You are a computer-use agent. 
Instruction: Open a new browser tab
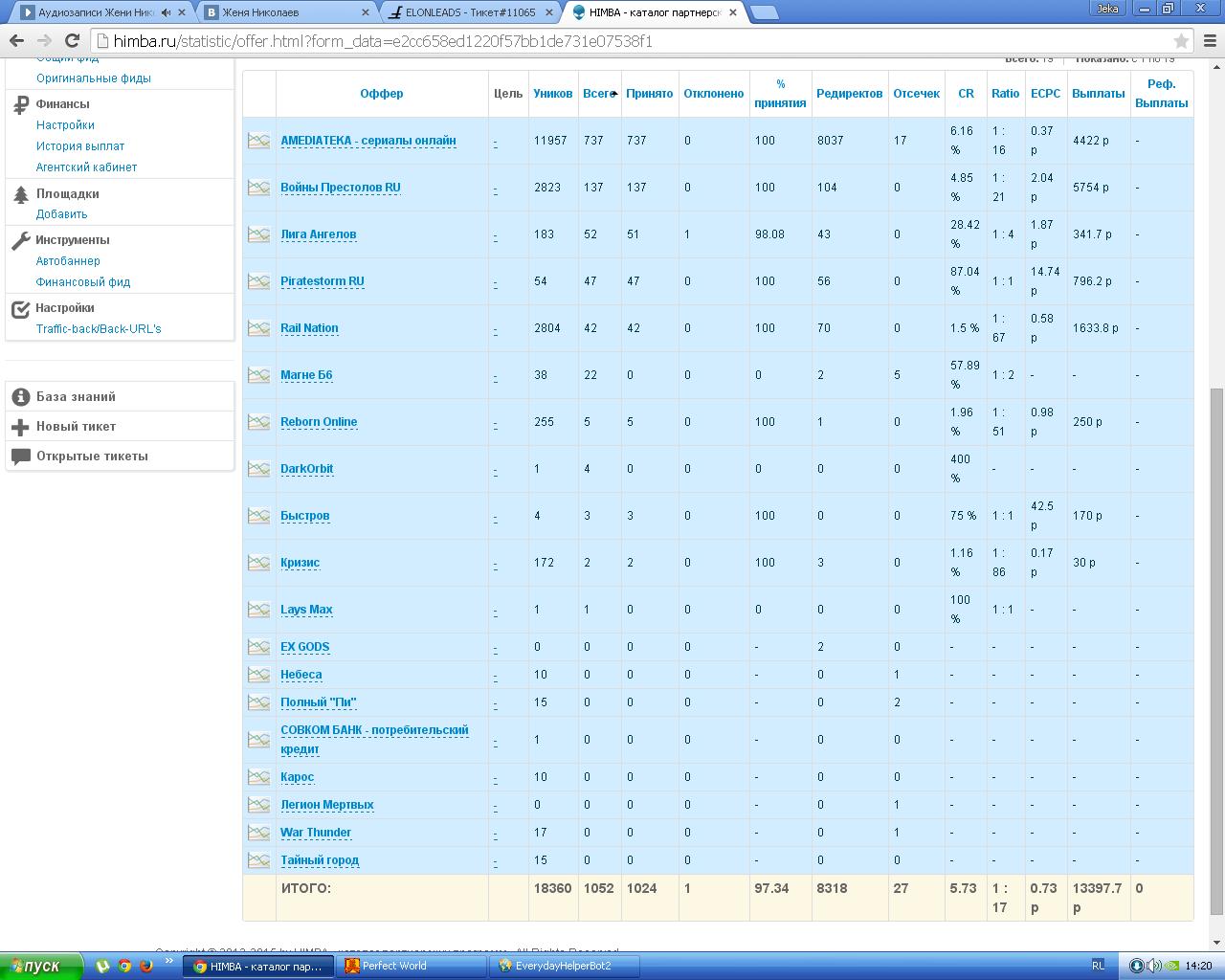763,12
